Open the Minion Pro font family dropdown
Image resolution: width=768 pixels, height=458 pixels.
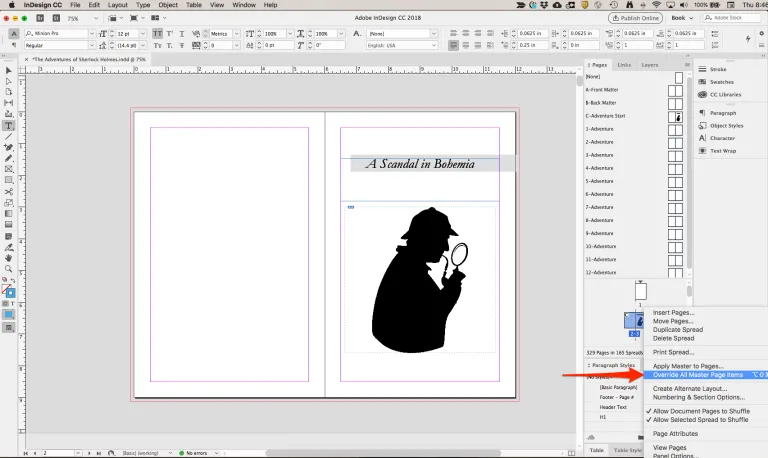[x=92, y=33]
